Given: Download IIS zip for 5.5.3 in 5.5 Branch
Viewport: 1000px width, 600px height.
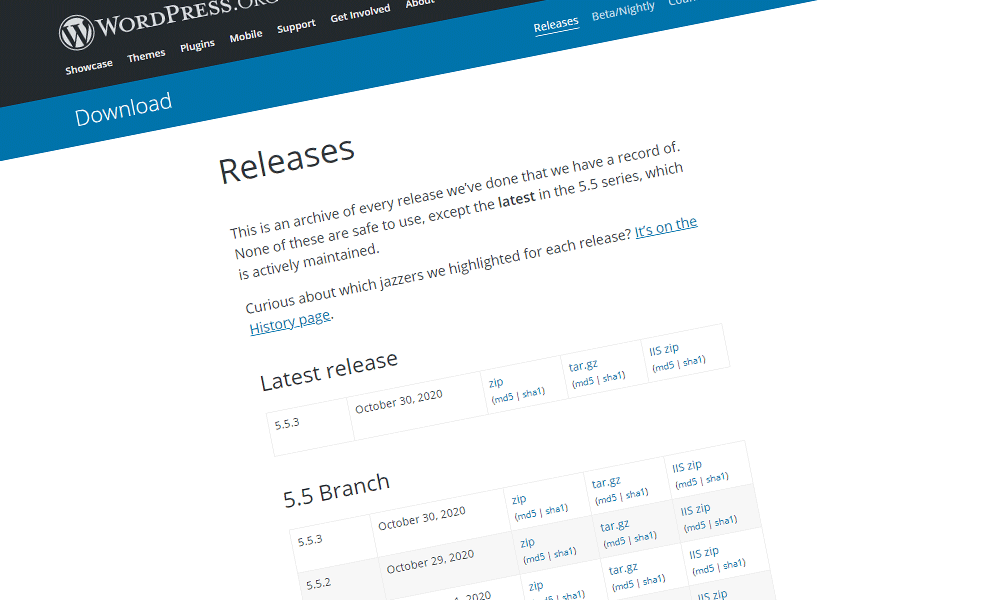Looking at the screenshot, I should click(687, 466).
